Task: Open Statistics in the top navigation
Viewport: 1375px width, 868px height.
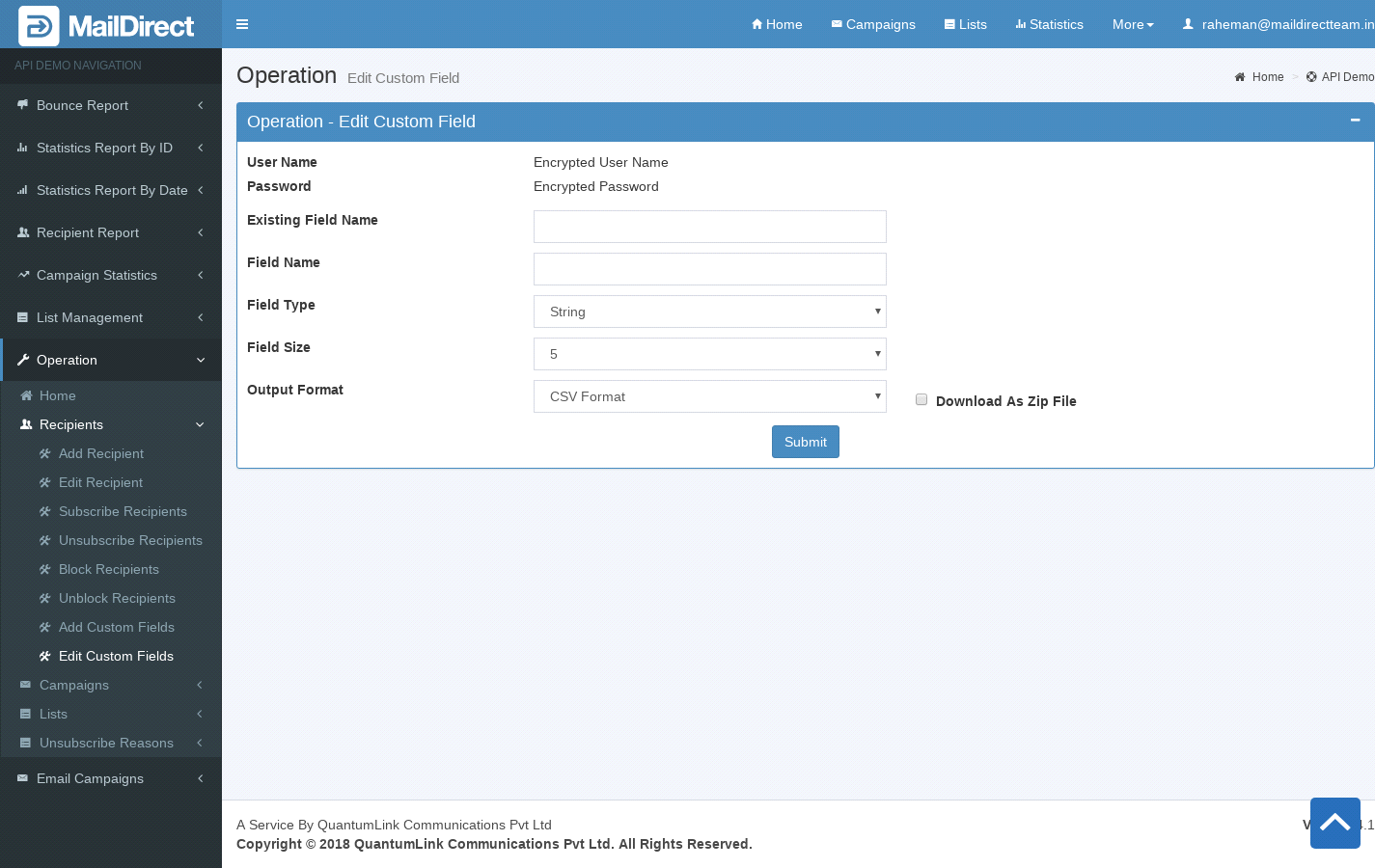Action: (x=1049, y=24)
